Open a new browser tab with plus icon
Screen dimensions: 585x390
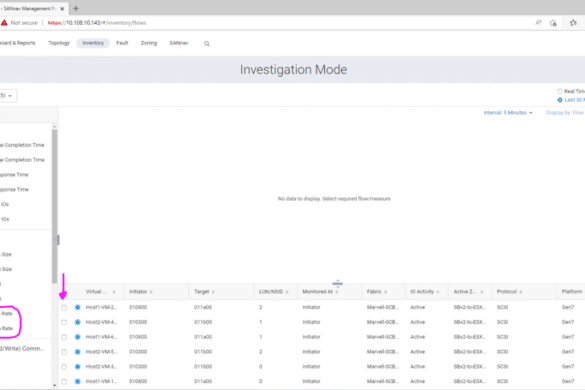coord(76,8)
